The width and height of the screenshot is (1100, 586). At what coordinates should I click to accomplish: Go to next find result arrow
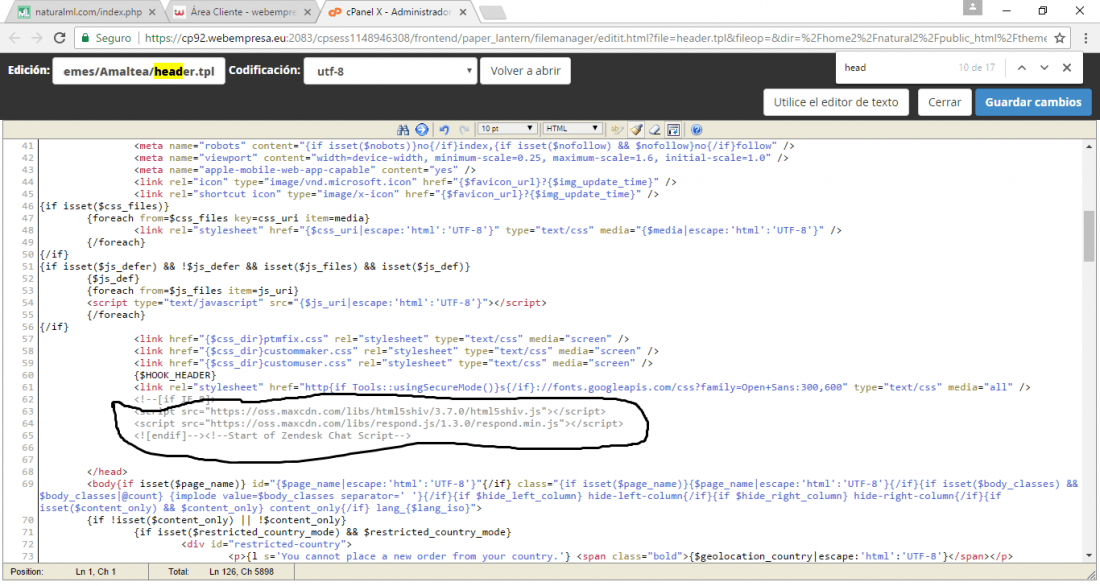[x=1044, y=67]
